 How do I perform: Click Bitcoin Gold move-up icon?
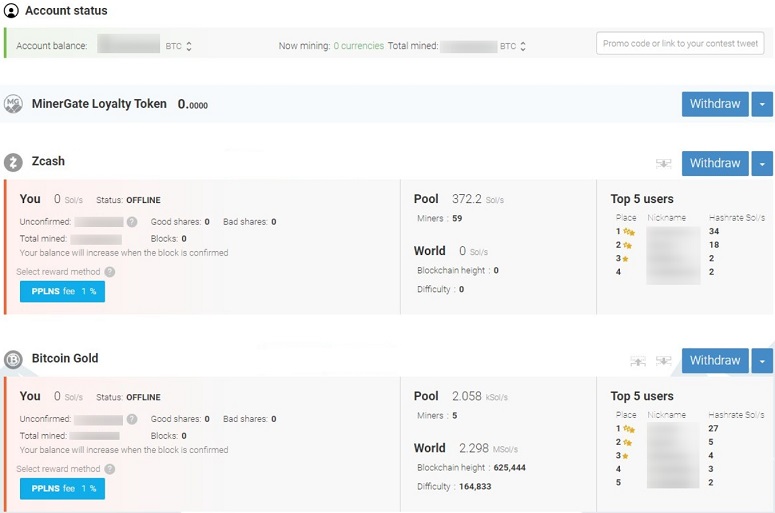pos(638,361)
